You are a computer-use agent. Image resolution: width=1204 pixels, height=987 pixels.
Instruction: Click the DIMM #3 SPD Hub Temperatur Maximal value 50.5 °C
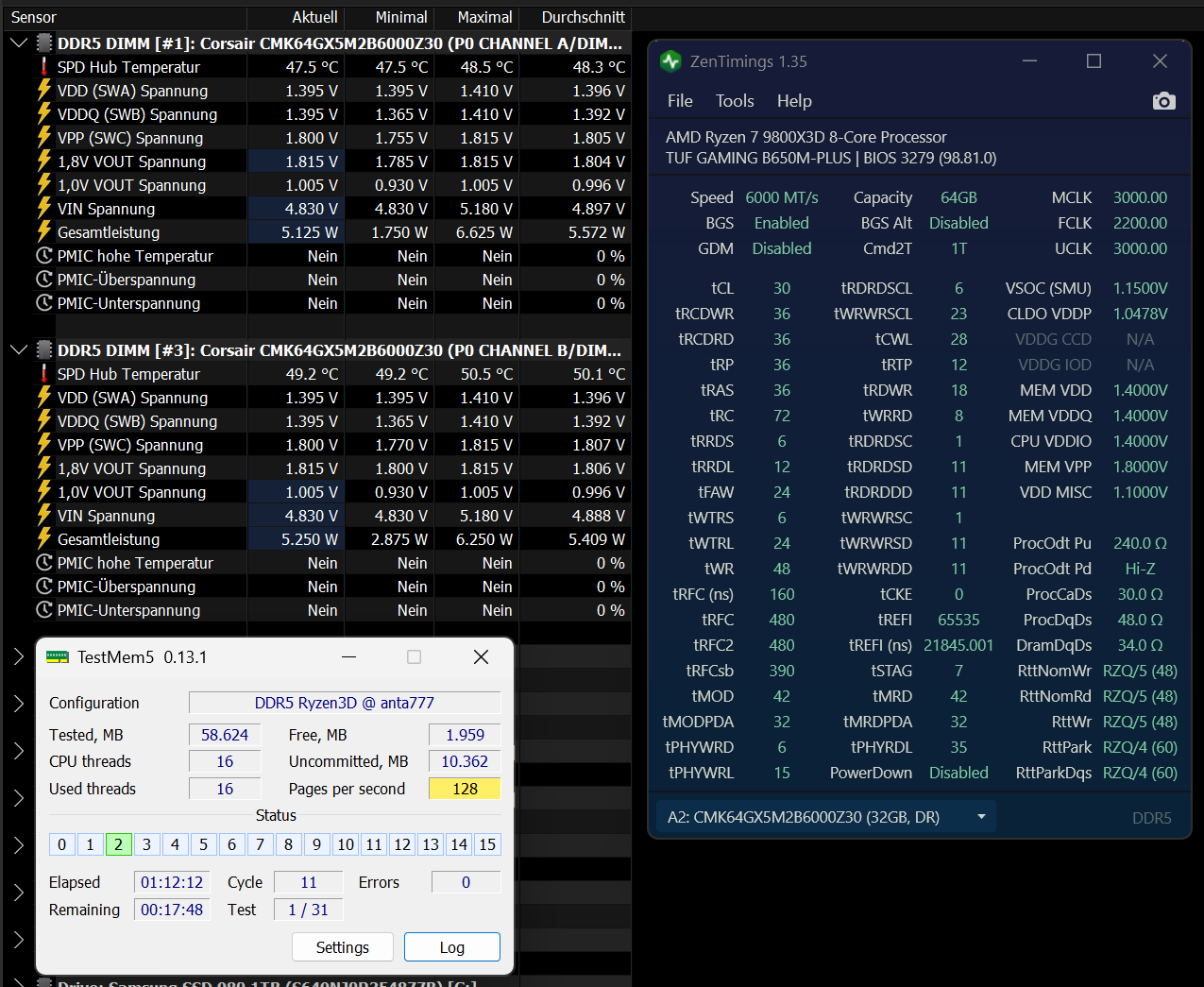[486, 374]
